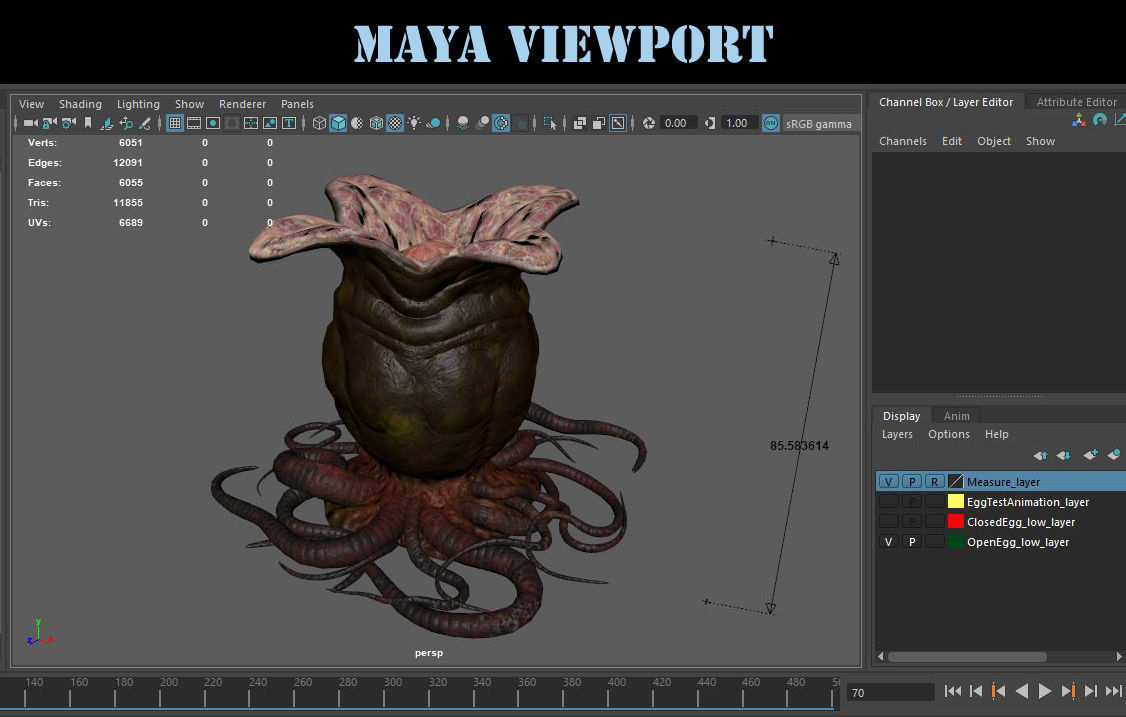Click the Gamma contrast icon
The height and width of the screenshot is (717, 1126).
[709, 123]
